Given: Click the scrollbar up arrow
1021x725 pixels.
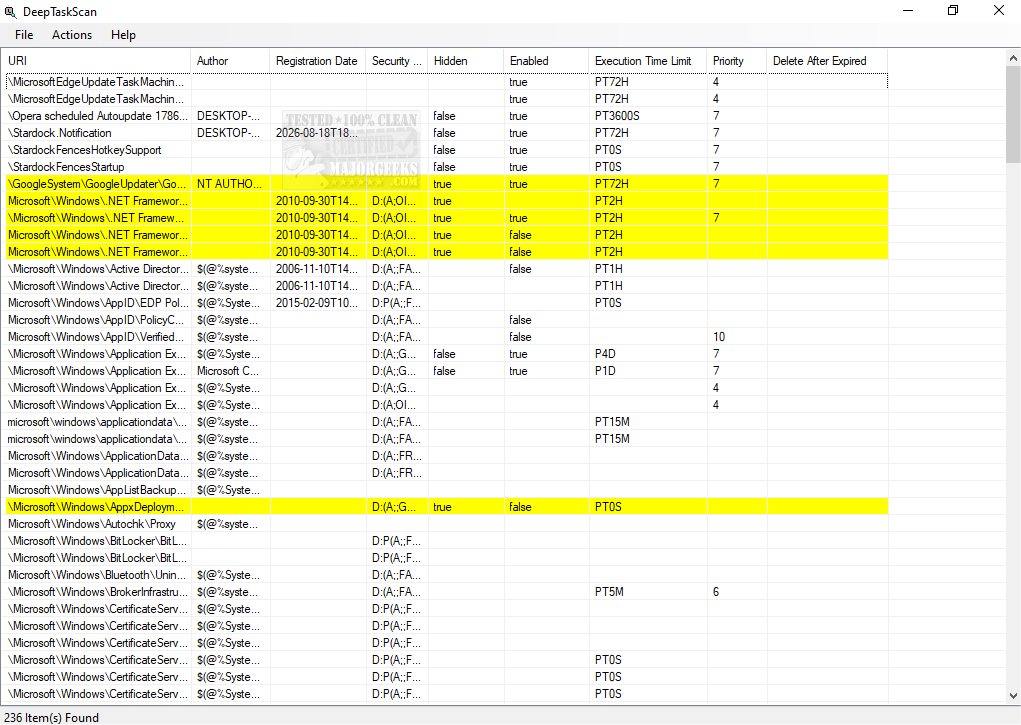Looking at the screenshot, I should pos(1013,58).
